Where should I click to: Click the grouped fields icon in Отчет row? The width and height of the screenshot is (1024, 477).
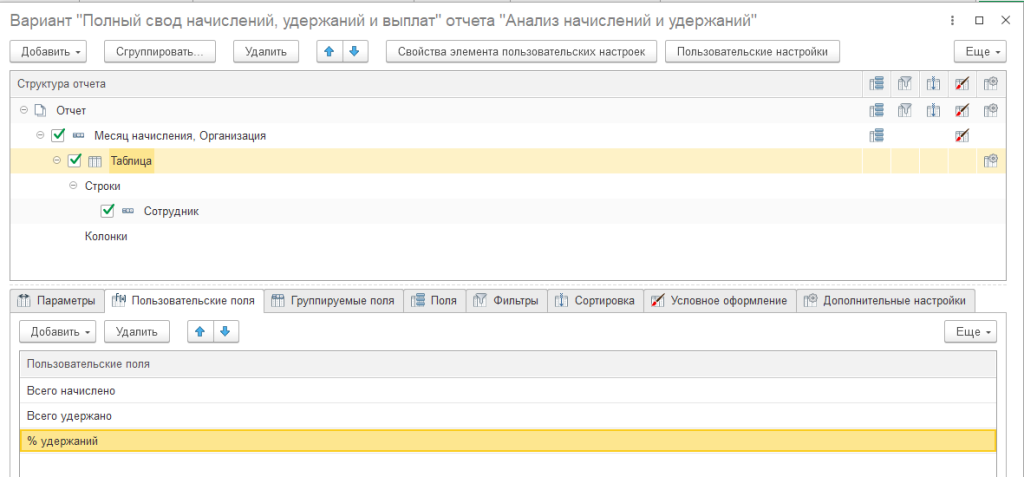coord(876,110)
